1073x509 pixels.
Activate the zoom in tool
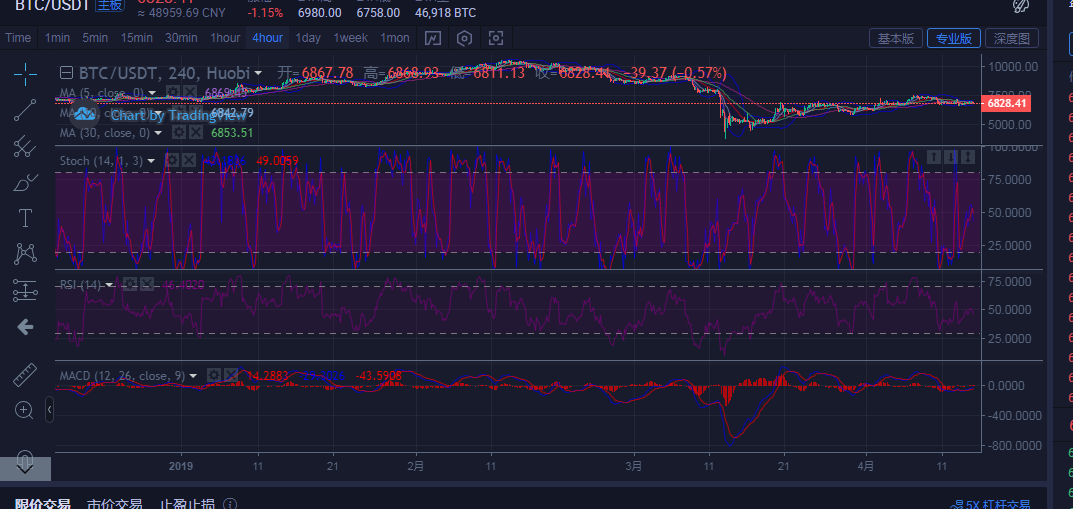click(x=25, y=410)
